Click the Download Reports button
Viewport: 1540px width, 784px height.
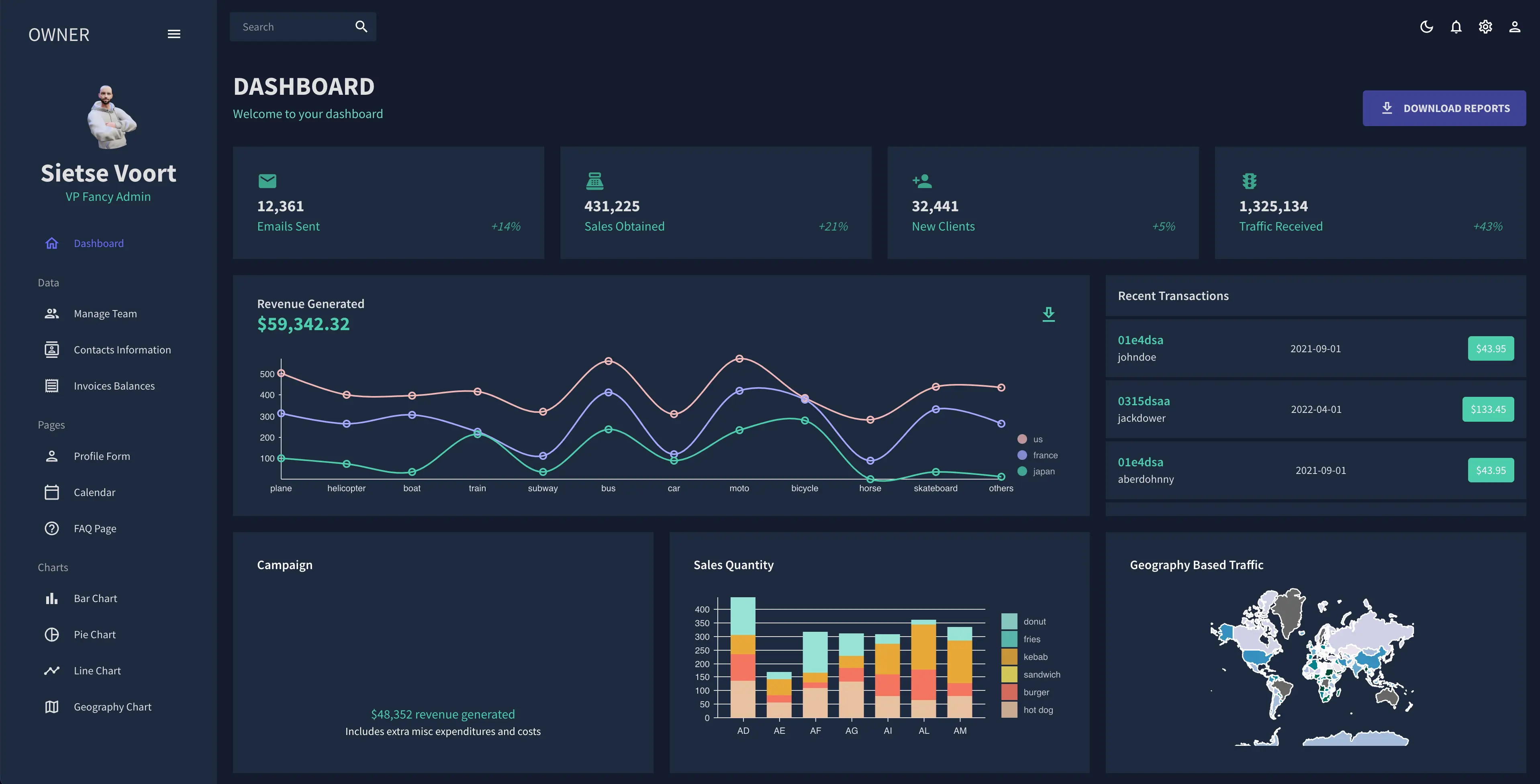(1444, 108)
